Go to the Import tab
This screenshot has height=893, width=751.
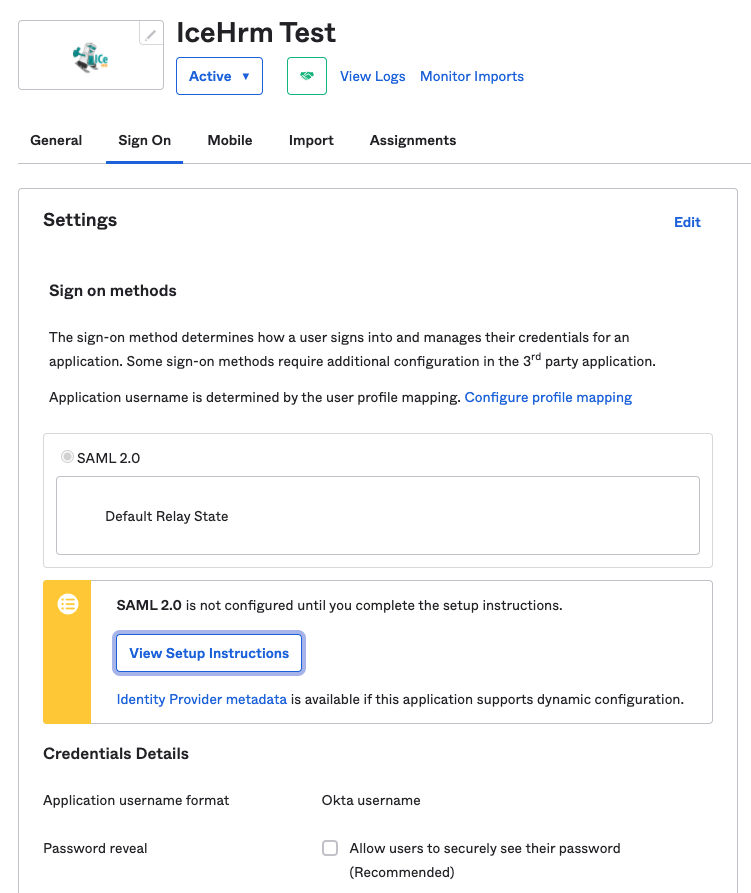[x=311, y=140]
